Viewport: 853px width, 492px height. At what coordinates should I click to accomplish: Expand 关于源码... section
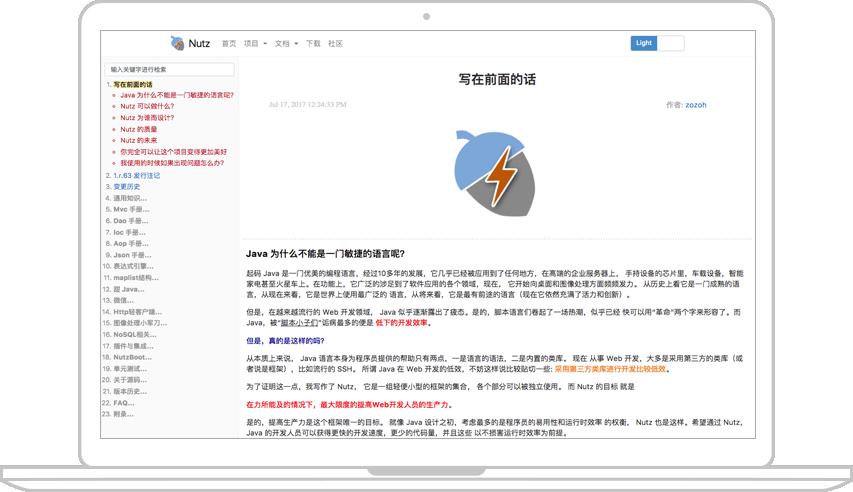(x=130, y=380)
